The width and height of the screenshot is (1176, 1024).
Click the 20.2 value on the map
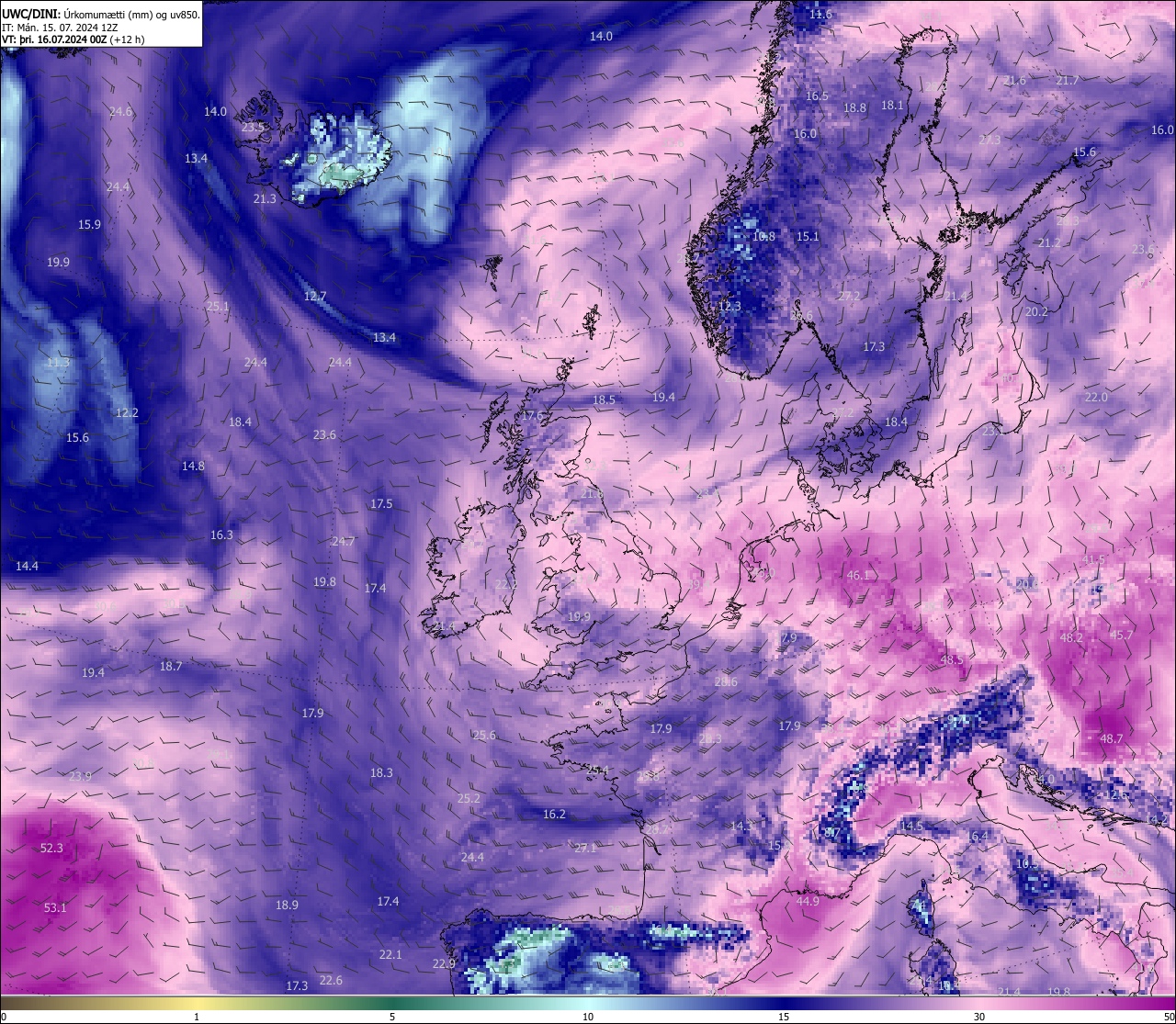tap(1036, 311)
